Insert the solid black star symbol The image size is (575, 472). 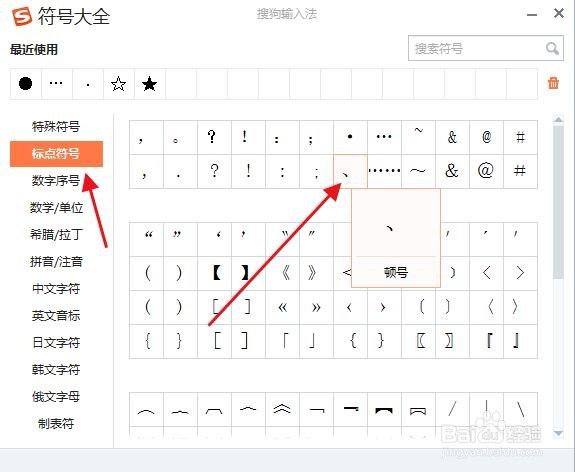150,84
